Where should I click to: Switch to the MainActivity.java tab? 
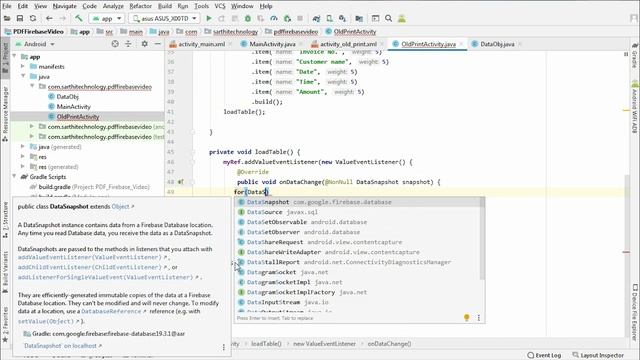coord(272,44)
